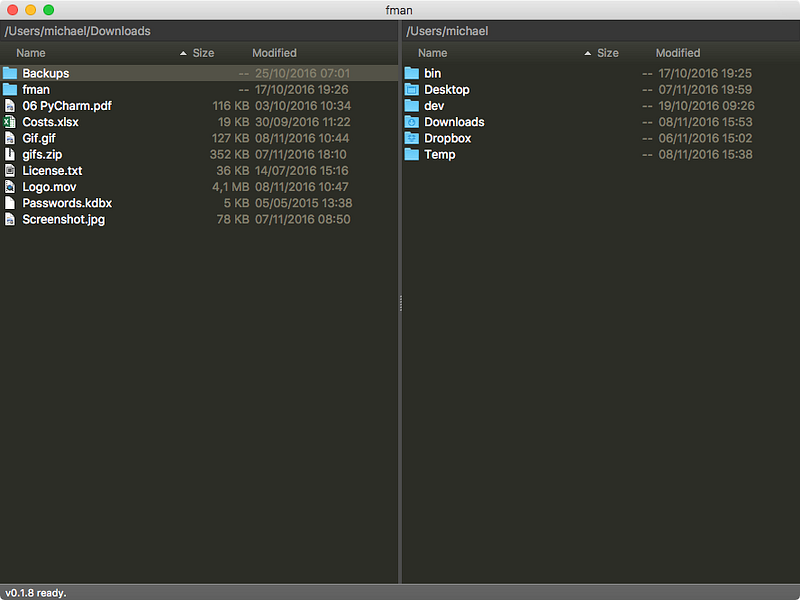Select the Screenshot.jpg file name
The width and height of the screenshot is (800, 600).
click(64, 219)
